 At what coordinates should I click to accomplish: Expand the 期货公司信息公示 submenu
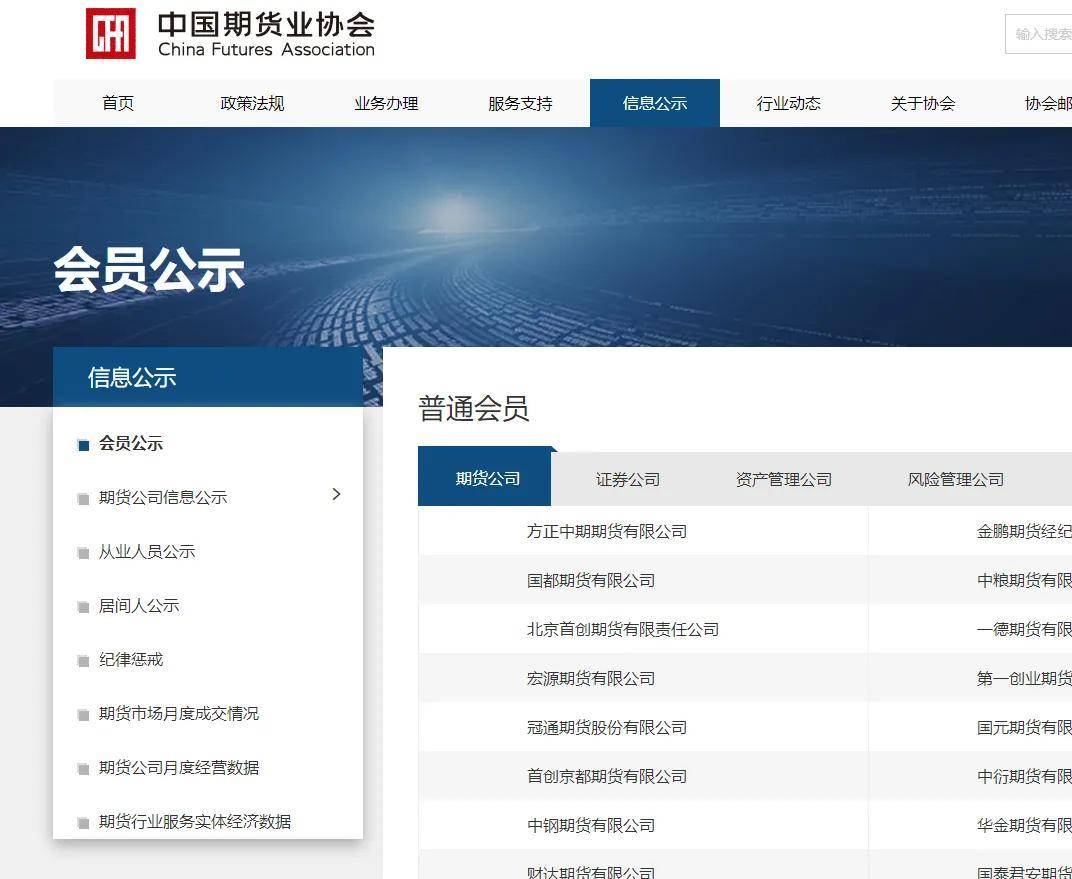[x=163, y=497]
